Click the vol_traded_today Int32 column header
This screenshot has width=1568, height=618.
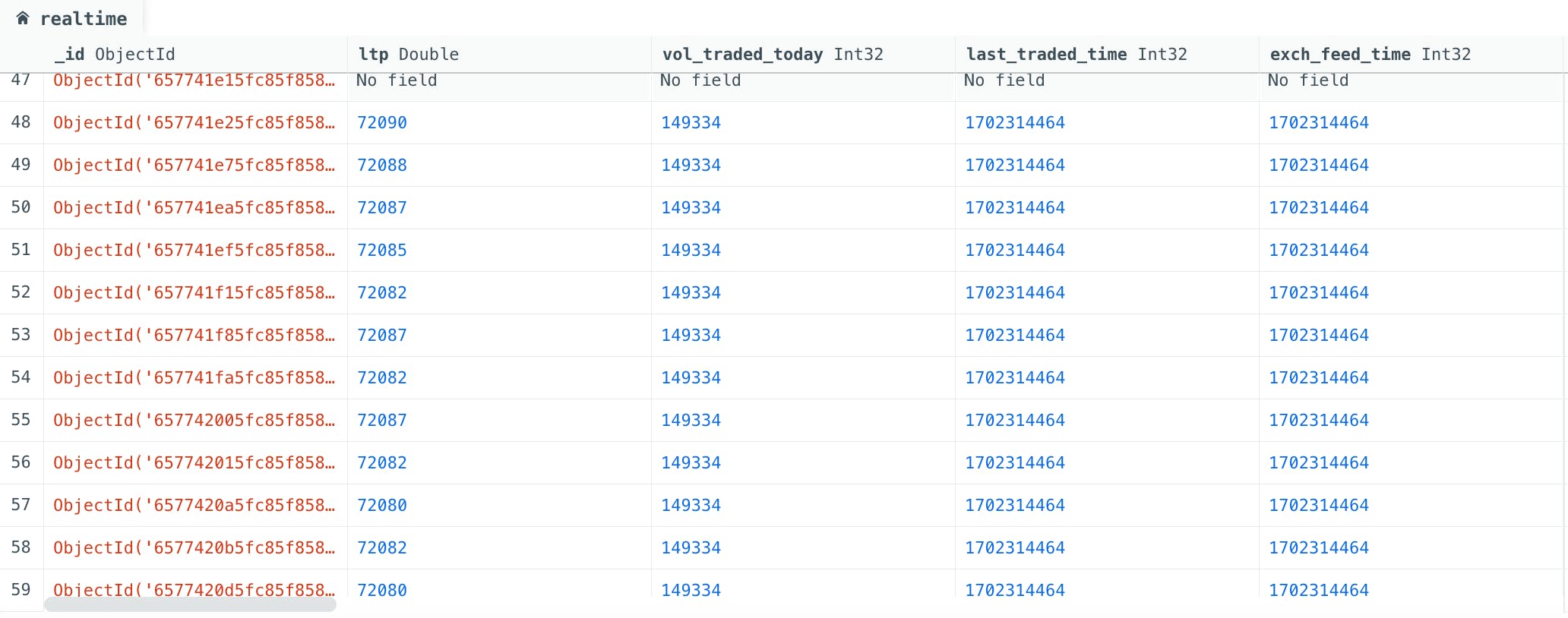point(773,54)
